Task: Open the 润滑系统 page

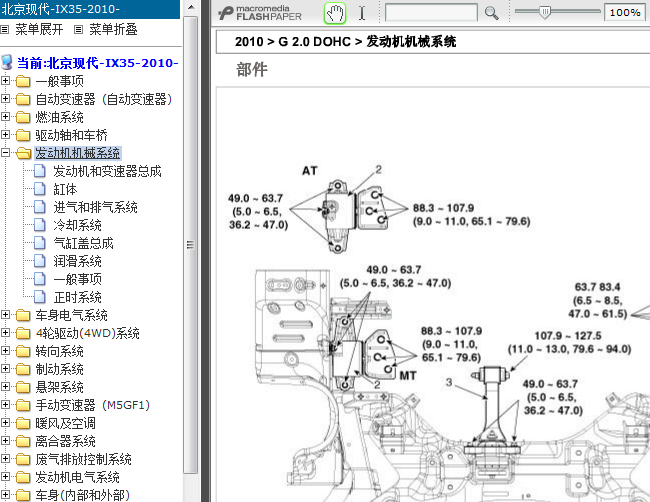Action: [77, 261]
